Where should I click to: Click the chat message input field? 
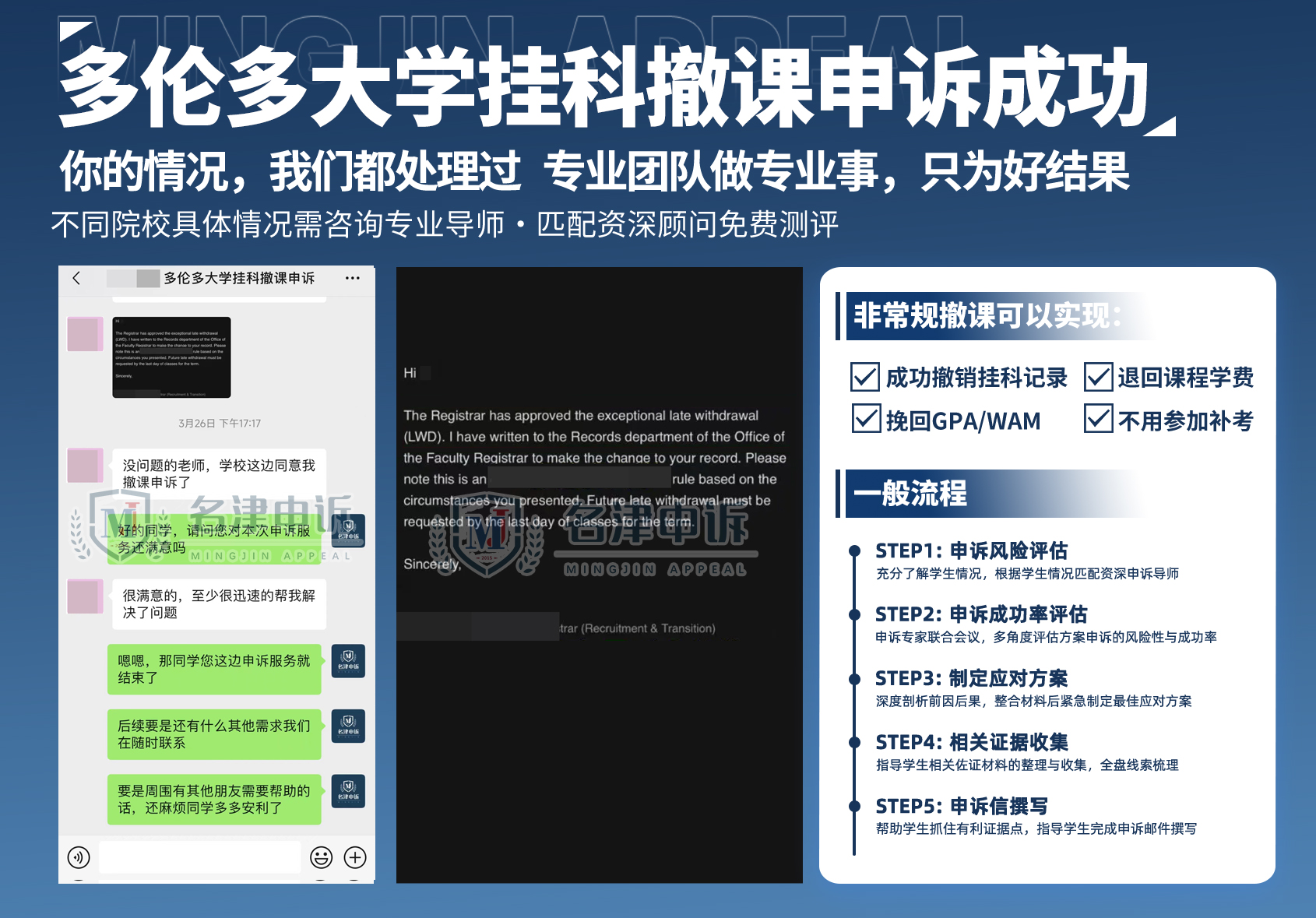pos(200,857)
